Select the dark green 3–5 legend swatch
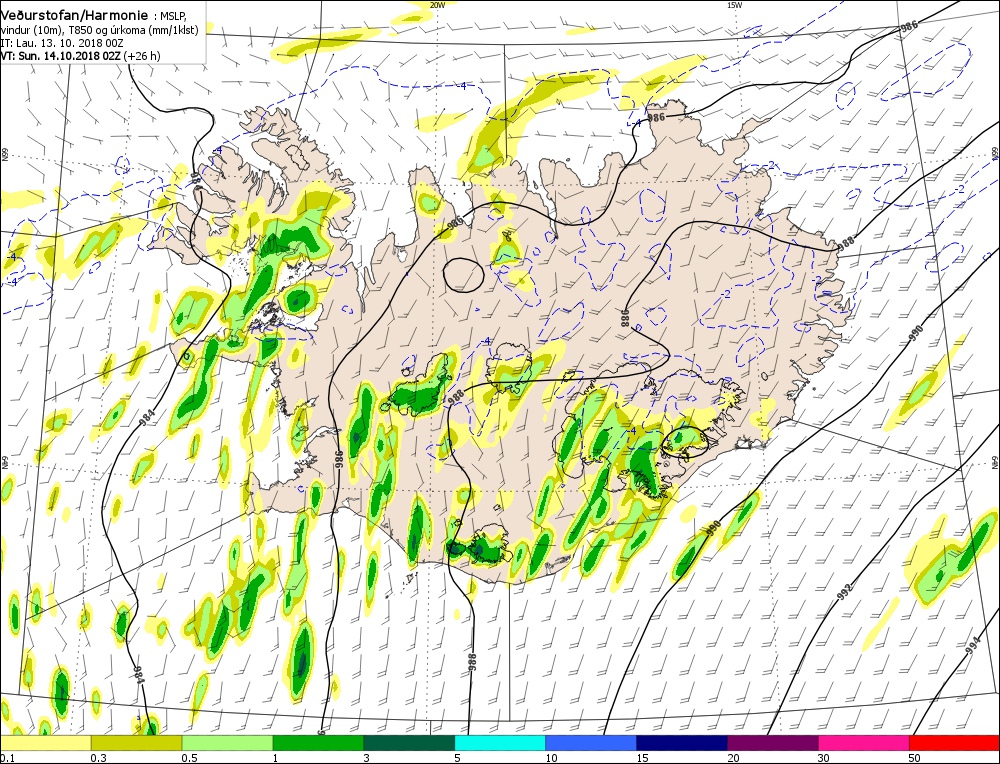The image size is (1000, 764). point(409,743)
